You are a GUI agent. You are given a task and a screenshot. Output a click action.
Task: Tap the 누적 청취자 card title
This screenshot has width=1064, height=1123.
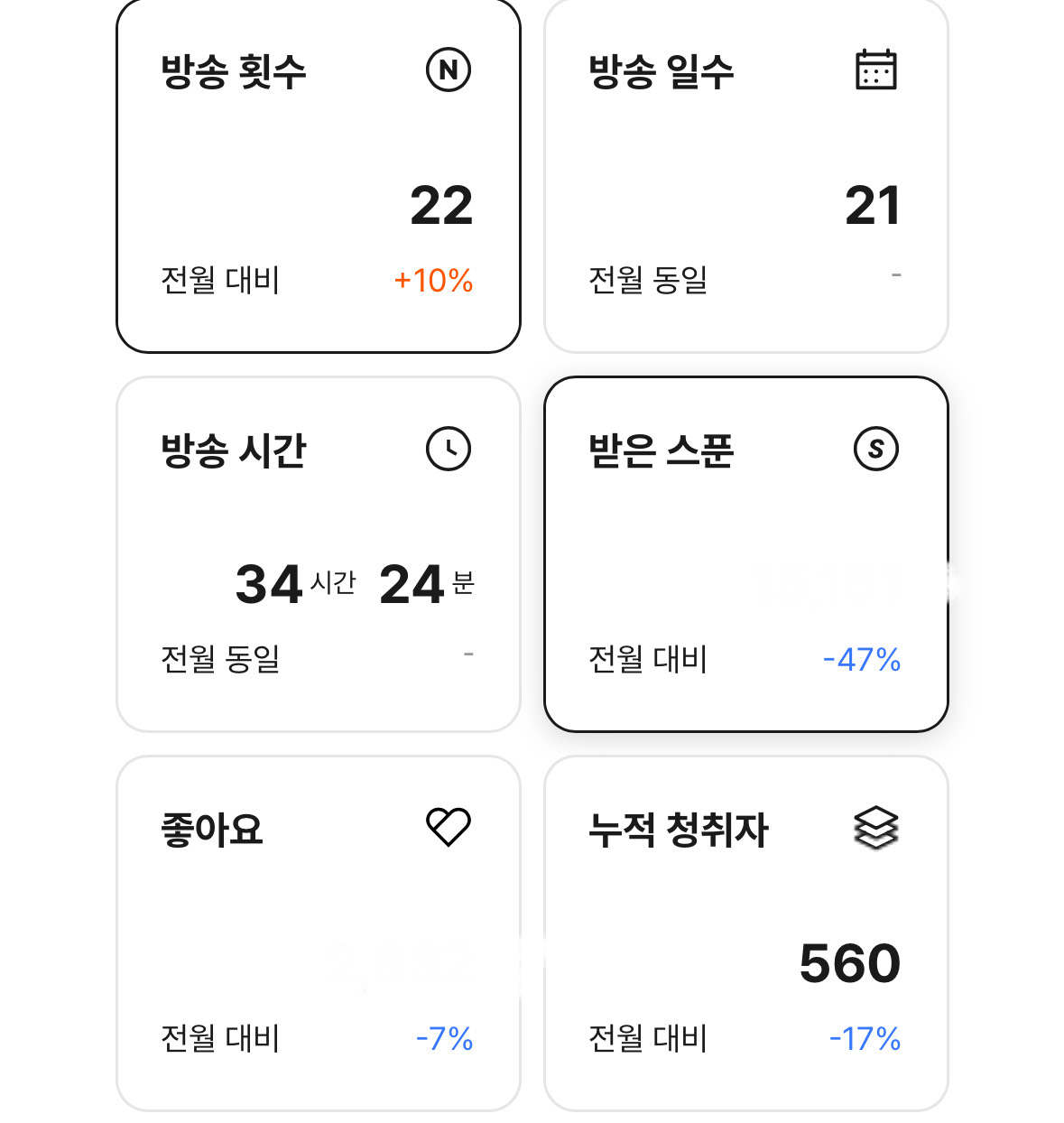coord(679,829)
